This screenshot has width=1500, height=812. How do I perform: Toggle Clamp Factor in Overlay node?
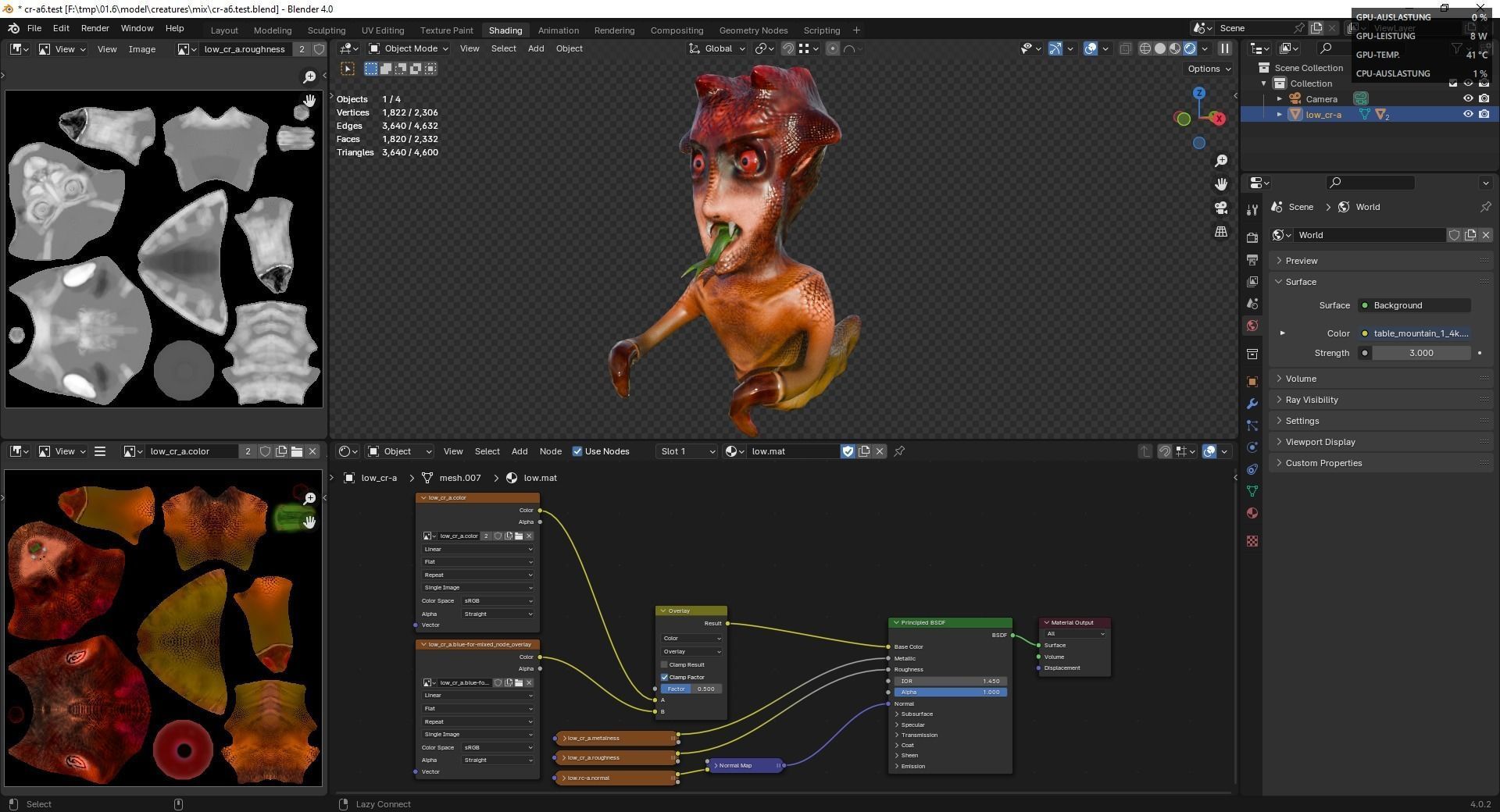tap(664, 677)
